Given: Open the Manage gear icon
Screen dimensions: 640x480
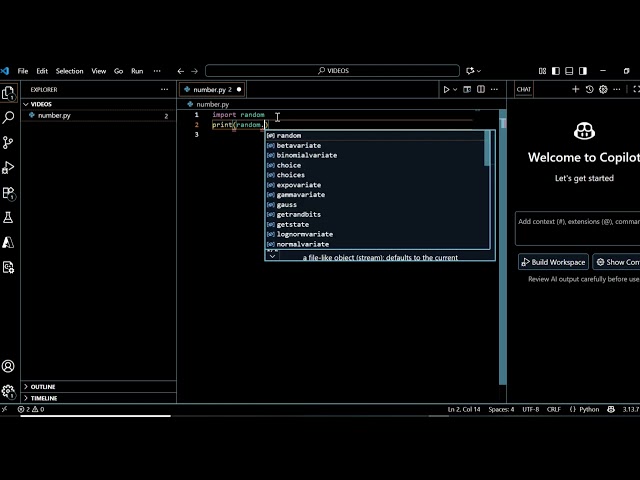Looking at the screenshot, I should (x=8, y=391).
